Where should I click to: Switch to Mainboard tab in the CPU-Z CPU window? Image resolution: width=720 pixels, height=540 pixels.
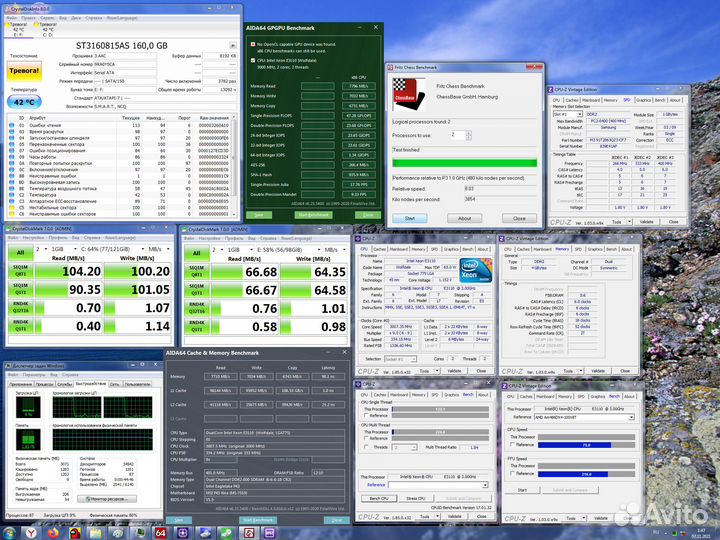tap(399, 249)
